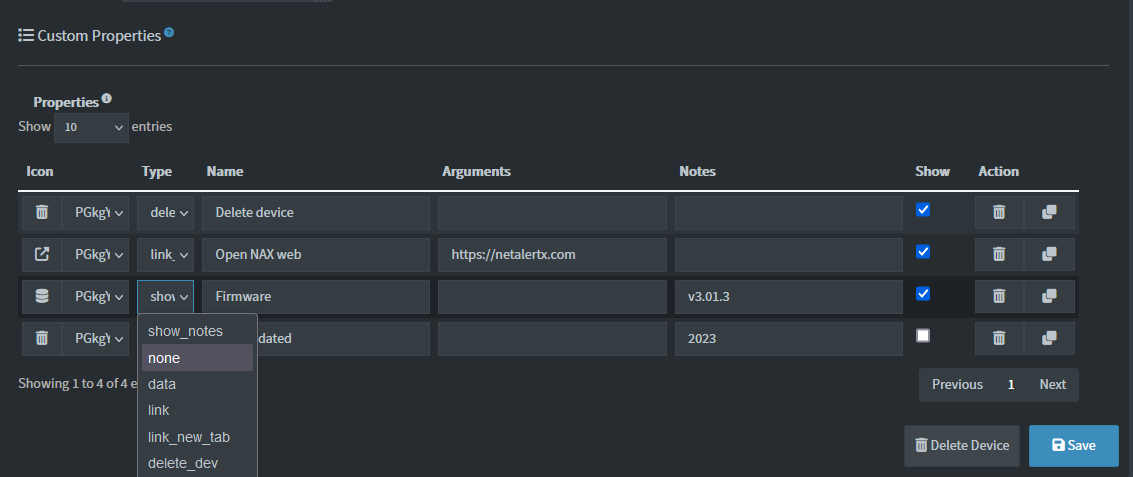Click the database icon in the Firmware row
The height and width of the screenshot is (477, 1133).
click(x=41, y=296)
